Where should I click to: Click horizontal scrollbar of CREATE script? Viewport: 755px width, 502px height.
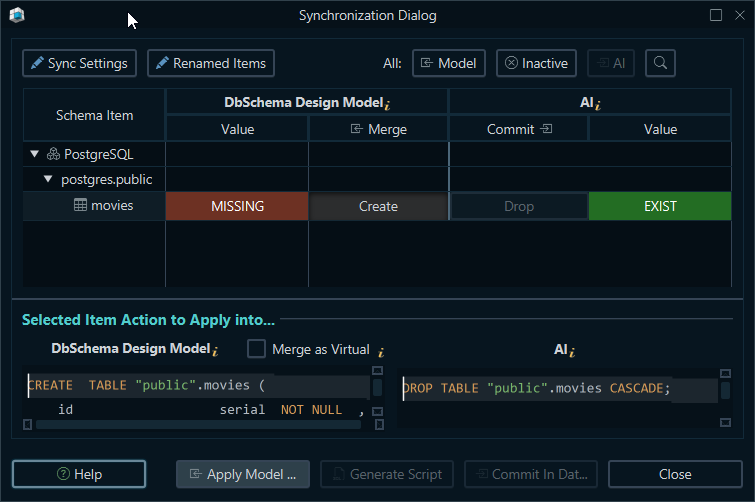pos(198,425)
